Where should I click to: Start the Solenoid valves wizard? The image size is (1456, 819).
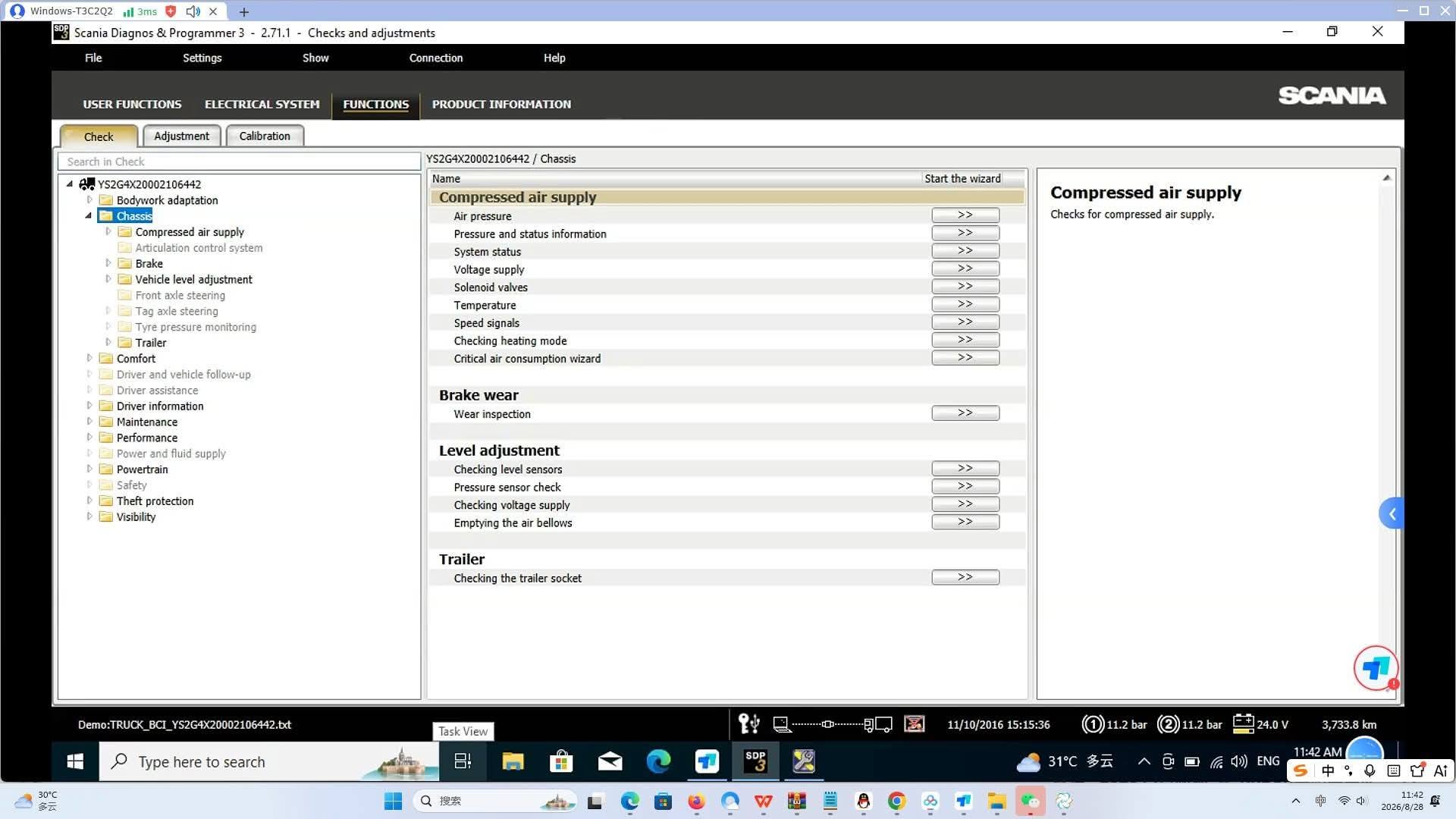[x=965, y=287]
